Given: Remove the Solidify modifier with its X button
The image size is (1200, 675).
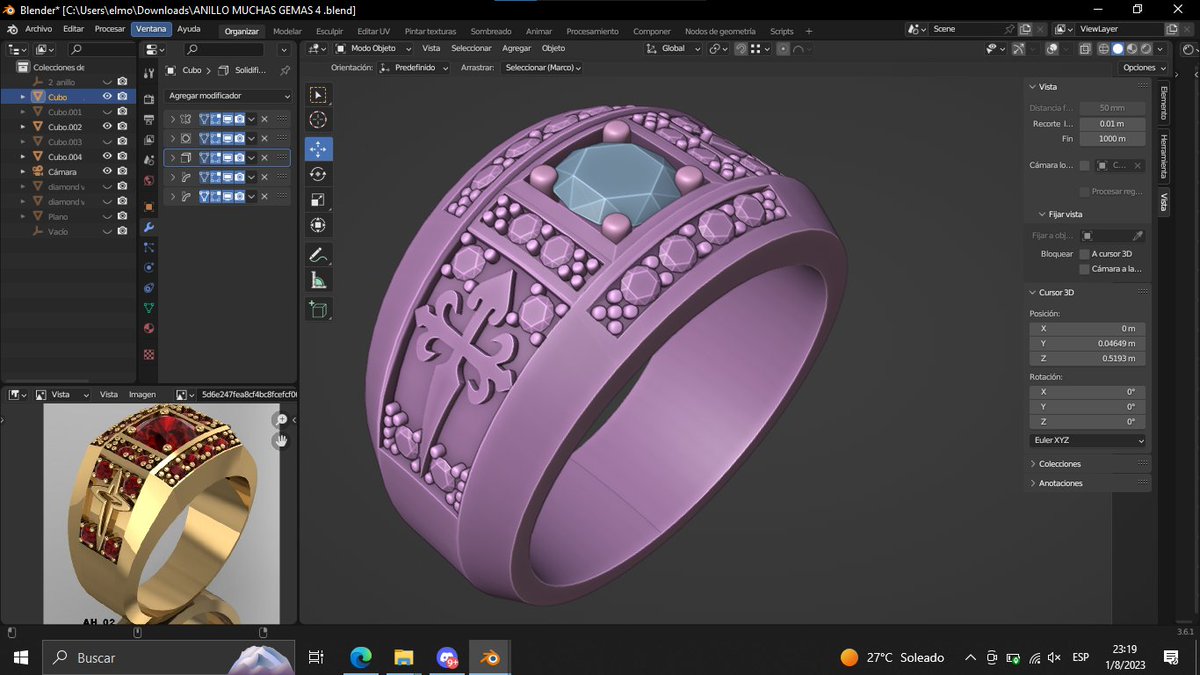Looking at the screenshot, I should pos(264,158).
